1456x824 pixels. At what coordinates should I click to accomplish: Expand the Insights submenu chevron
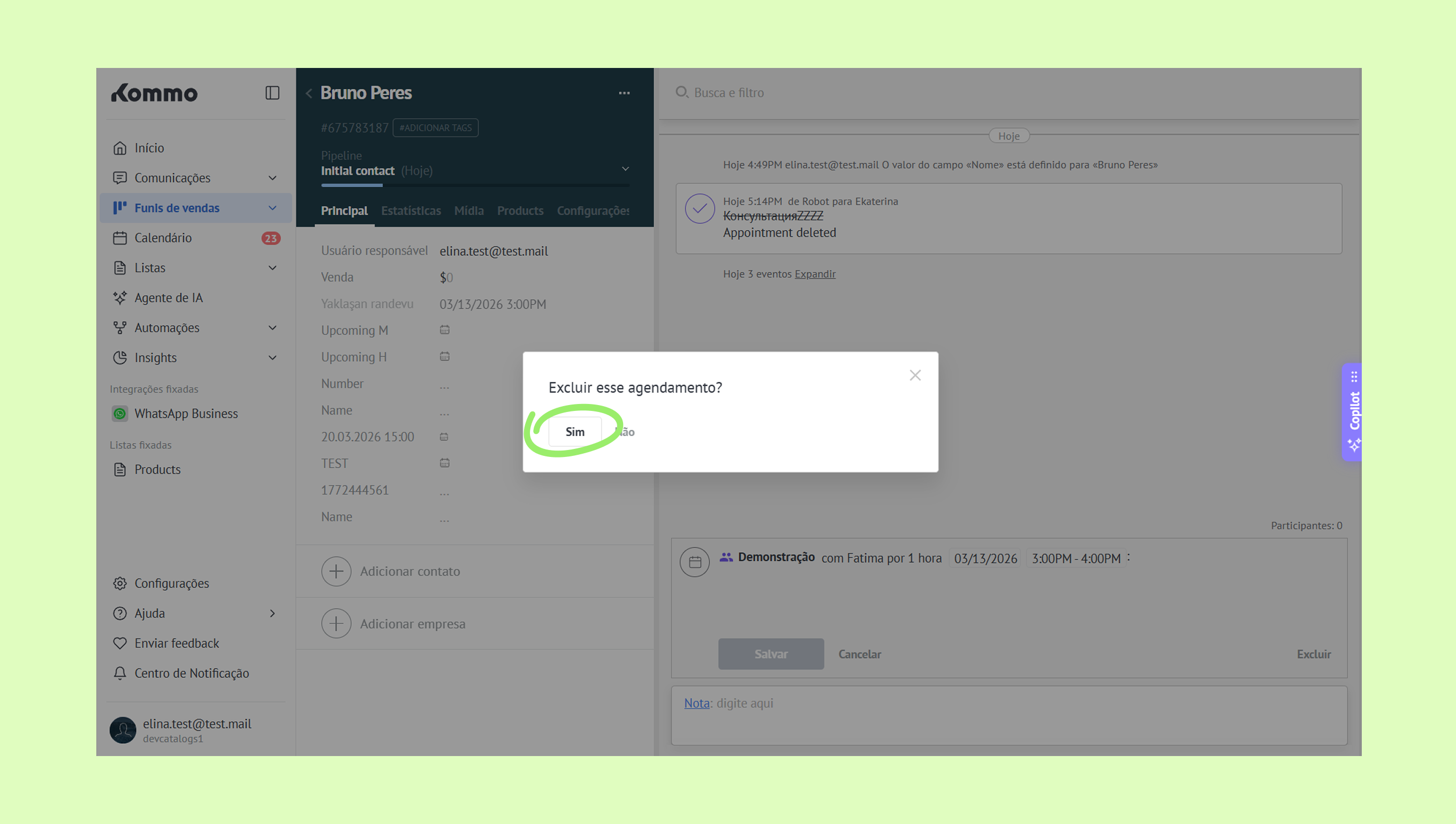pyautogui.click(x=272, y=357)
